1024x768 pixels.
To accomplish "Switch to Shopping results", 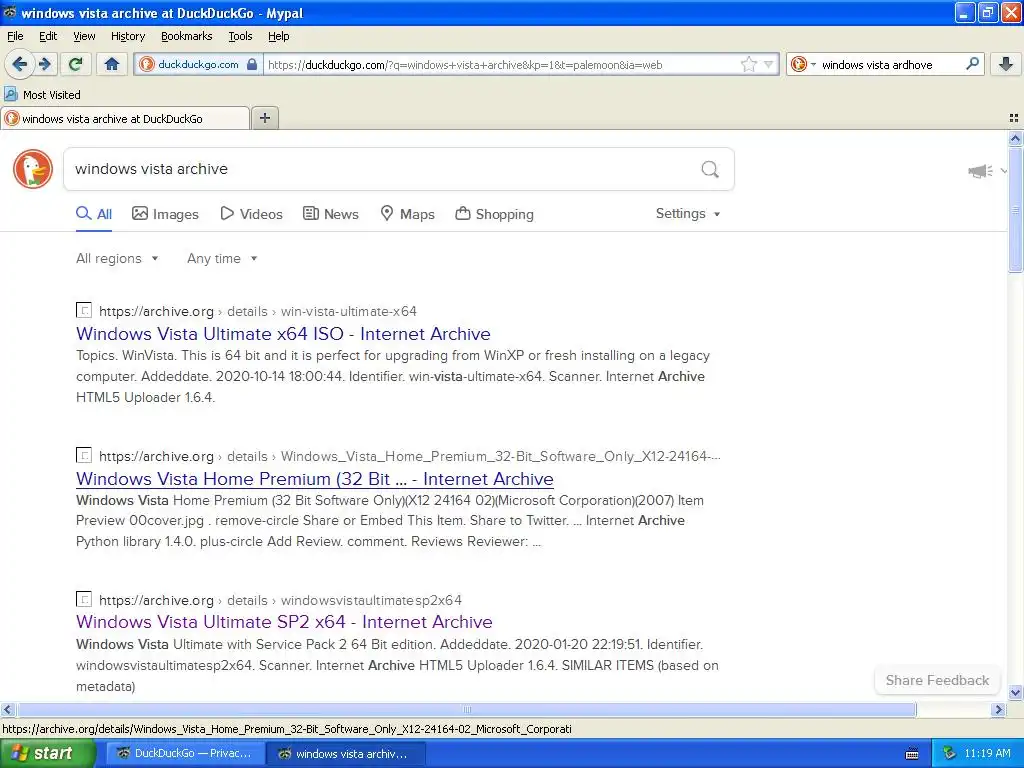I will pyautogui.click(x=494, y=214).
